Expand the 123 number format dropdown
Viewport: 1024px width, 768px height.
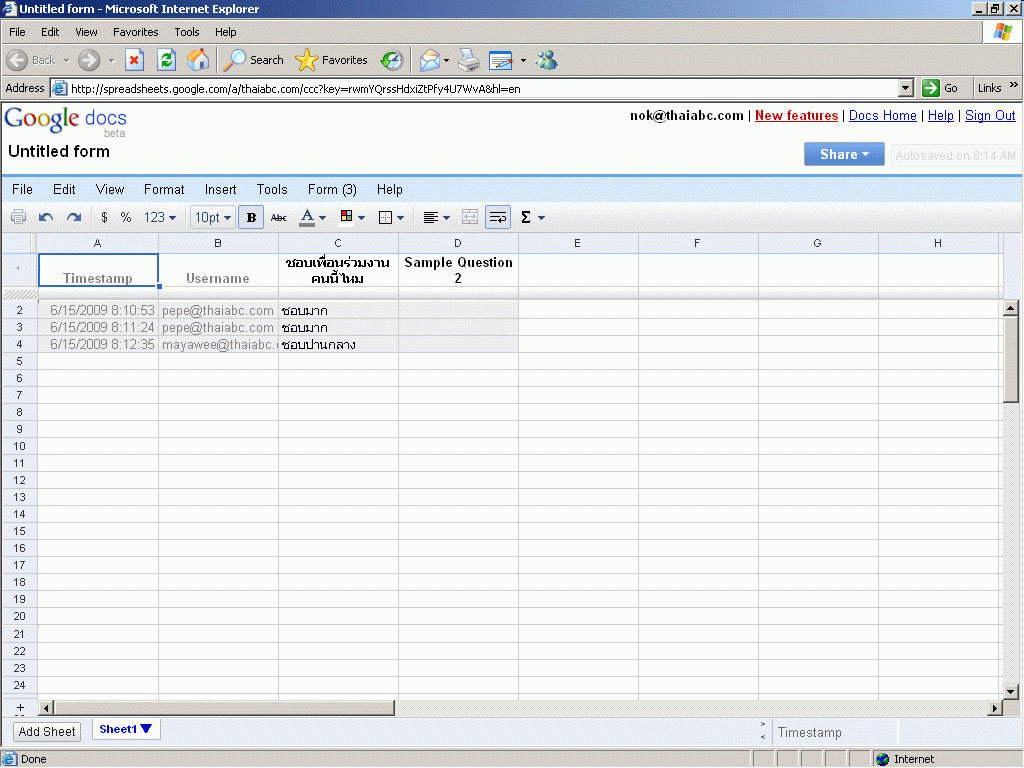tap(160, 217)
